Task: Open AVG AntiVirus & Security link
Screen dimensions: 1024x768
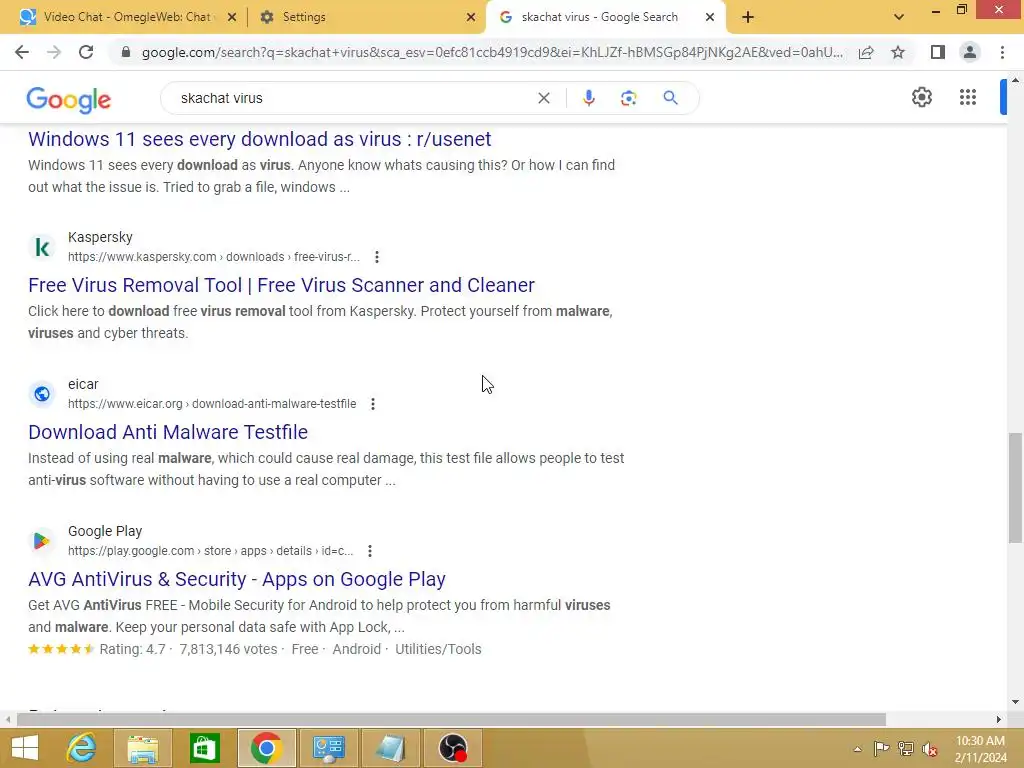Action: [237, 579]
